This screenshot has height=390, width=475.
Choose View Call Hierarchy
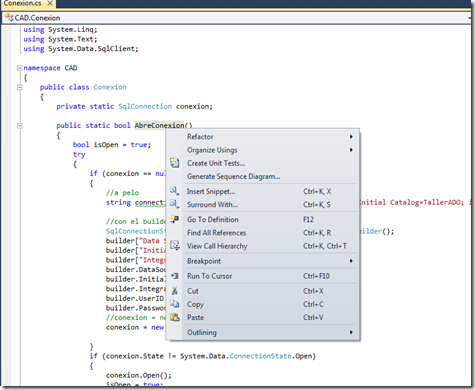(263, 246)
